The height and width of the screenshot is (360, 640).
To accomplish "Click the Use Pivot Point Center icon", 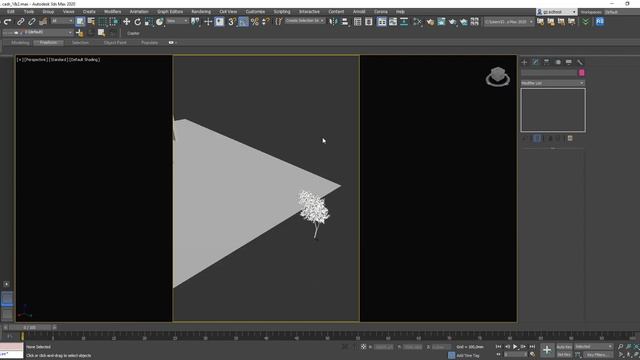I will (196, 22).
